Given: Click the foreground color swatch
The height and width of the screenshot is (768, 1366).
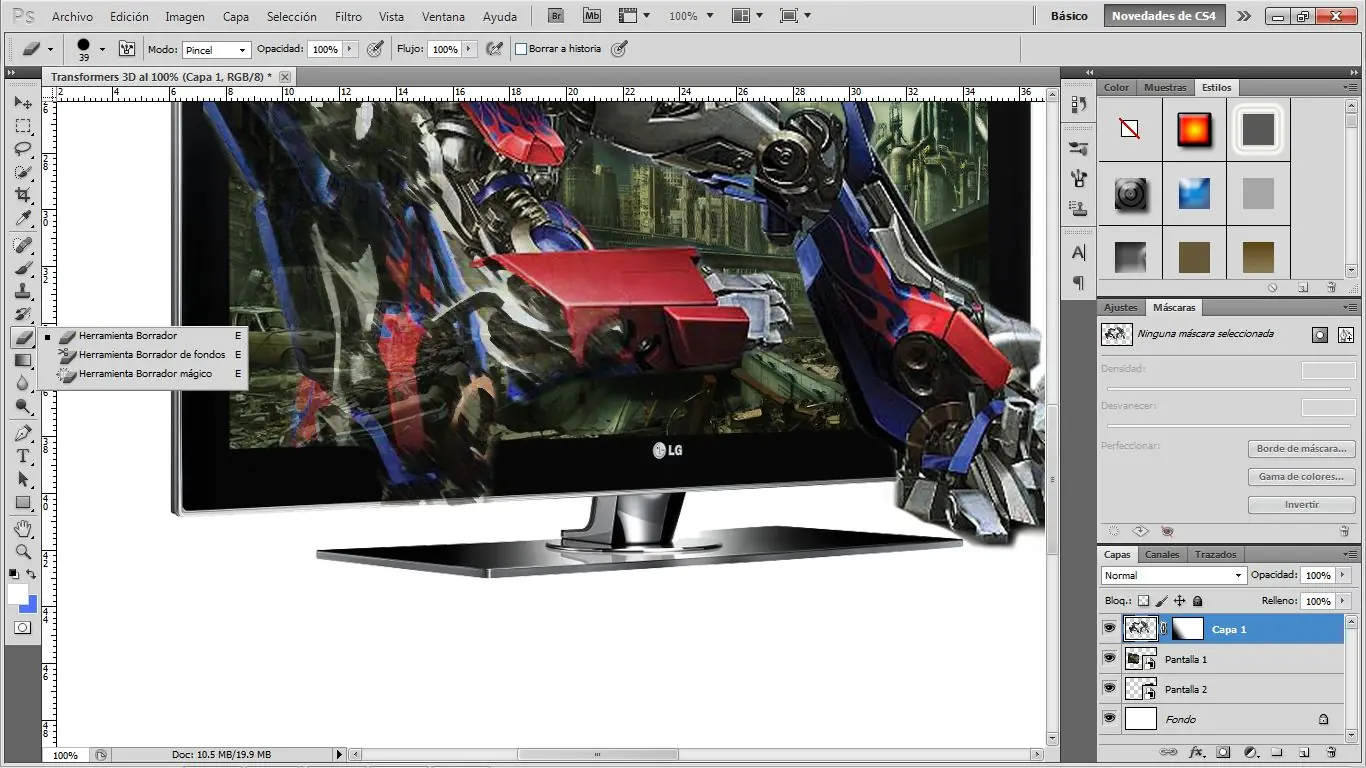Looking at the screenshot, I should click(18, 594).
